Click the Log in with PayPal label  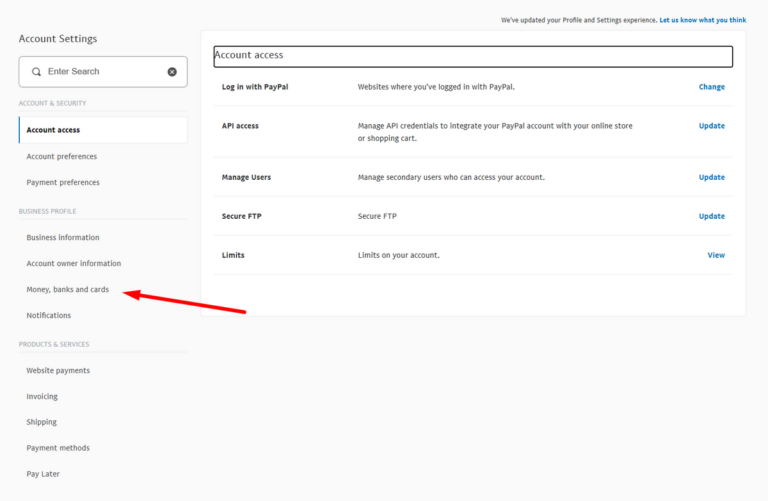[255, 87]
